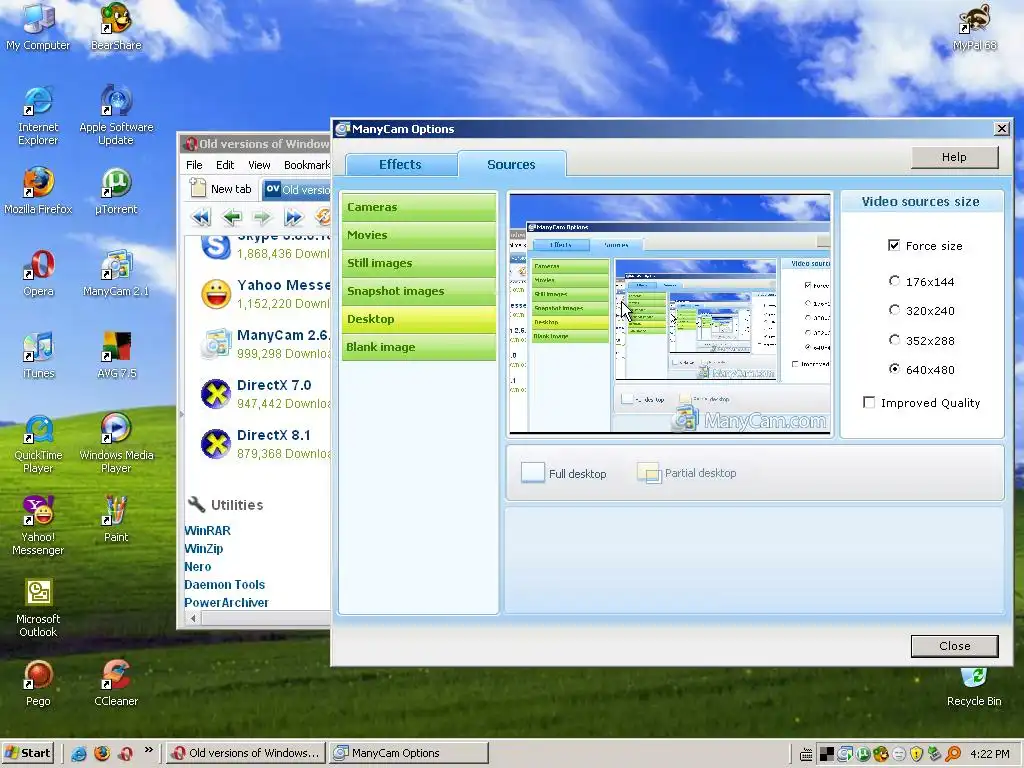Open QuickTime Player desktop icon
Image resolution: width=1024 pixels, height=768 pixels.
click(x=38, y=444)
